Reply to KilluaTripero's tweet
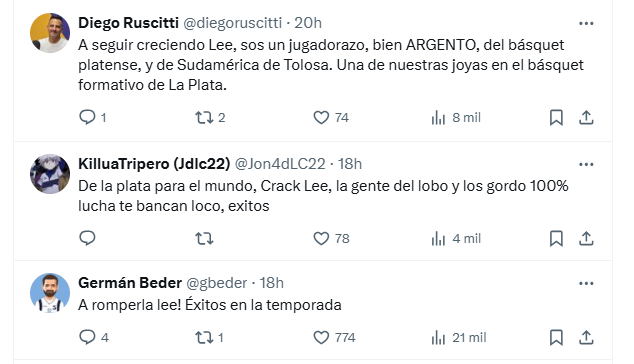The image size is (634, 364). [x=87, y=238]
